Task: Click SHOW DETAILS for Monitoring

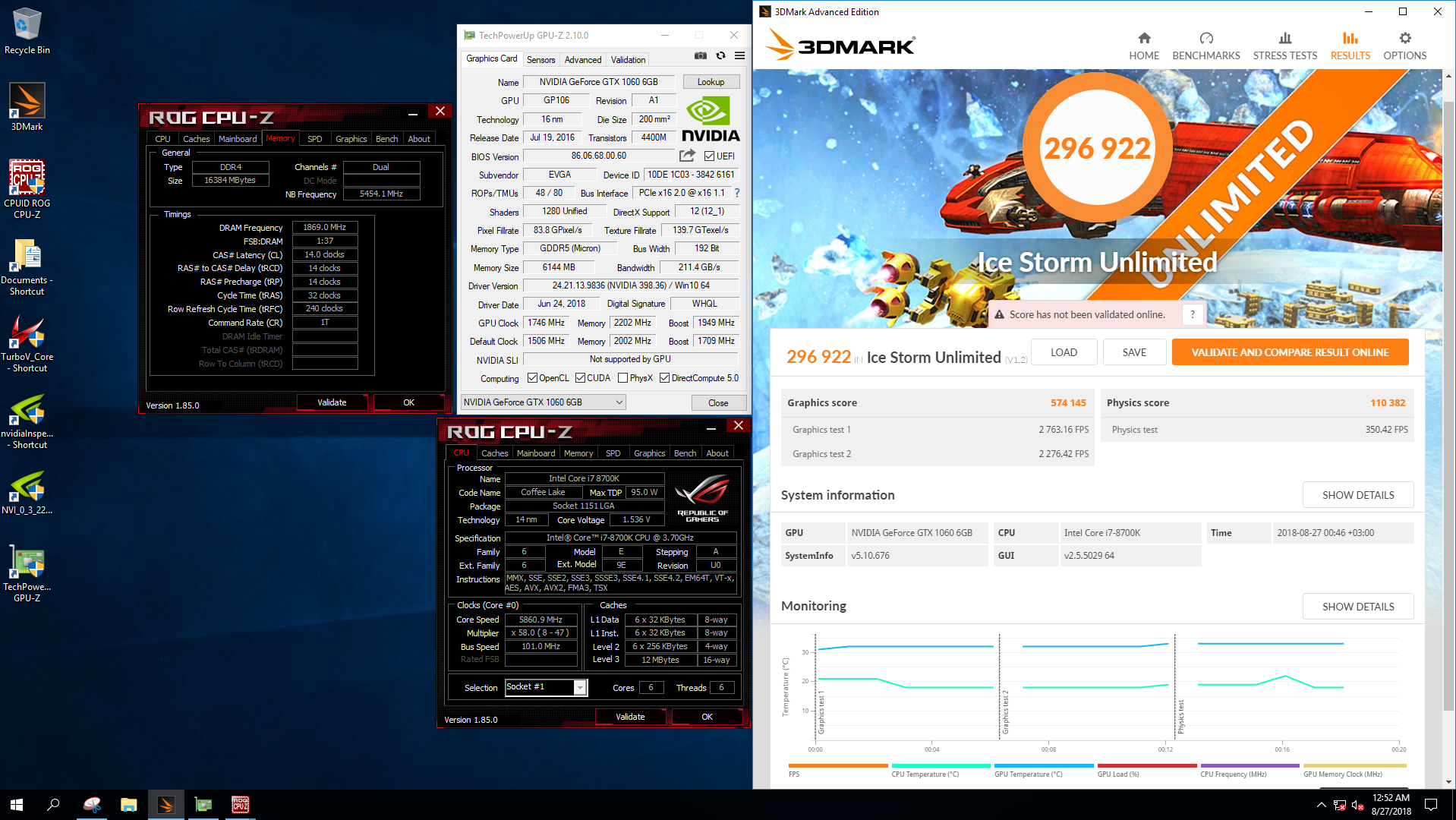Action: 1357,607
